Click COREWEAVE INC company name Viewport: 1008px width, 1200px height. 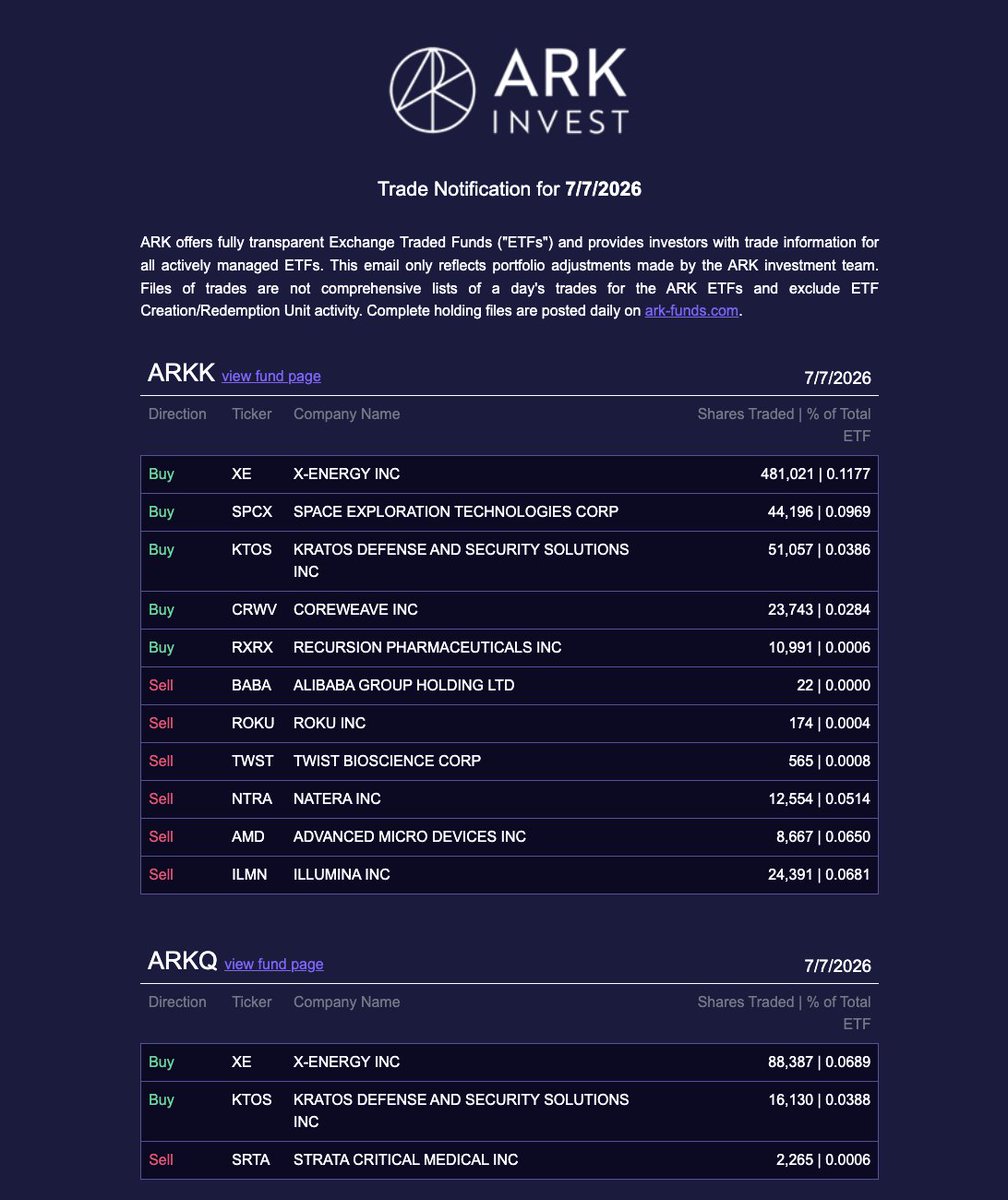click(x=356, y=610)
